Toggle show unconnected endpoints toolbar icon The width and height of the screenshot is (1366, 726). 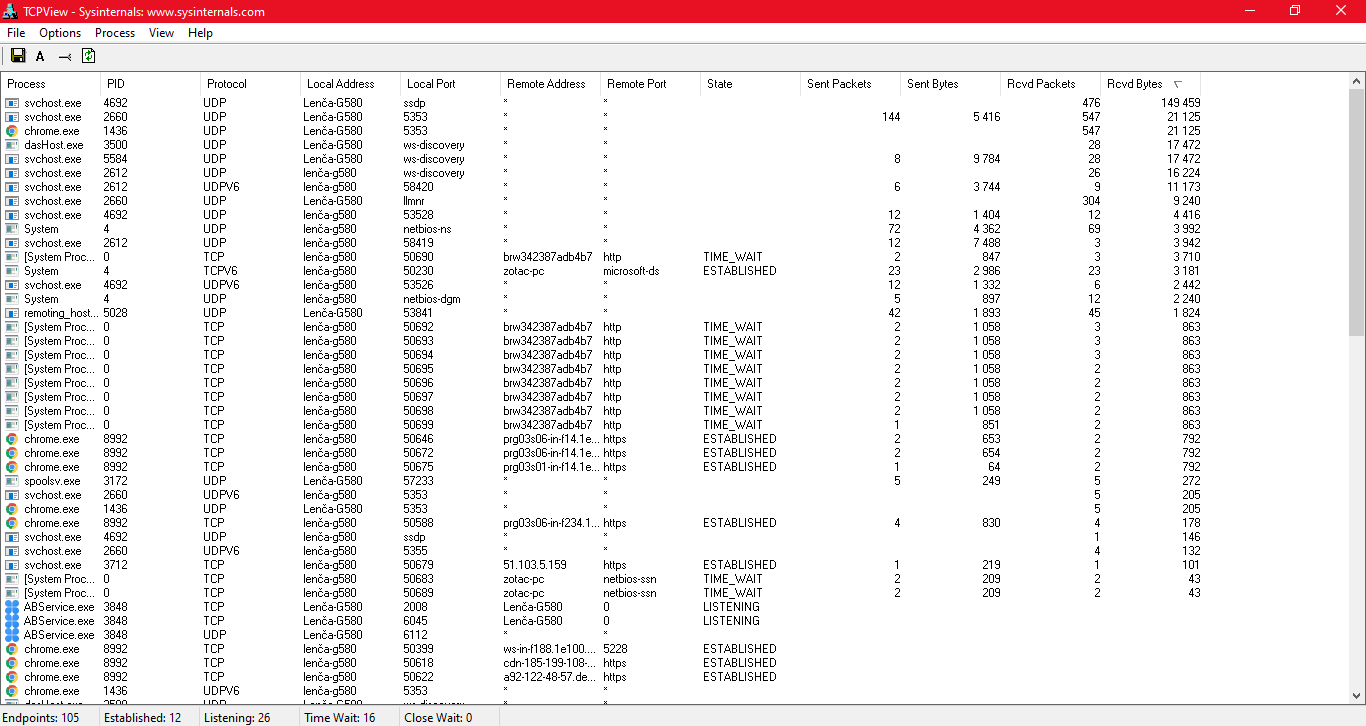(65, 57)
